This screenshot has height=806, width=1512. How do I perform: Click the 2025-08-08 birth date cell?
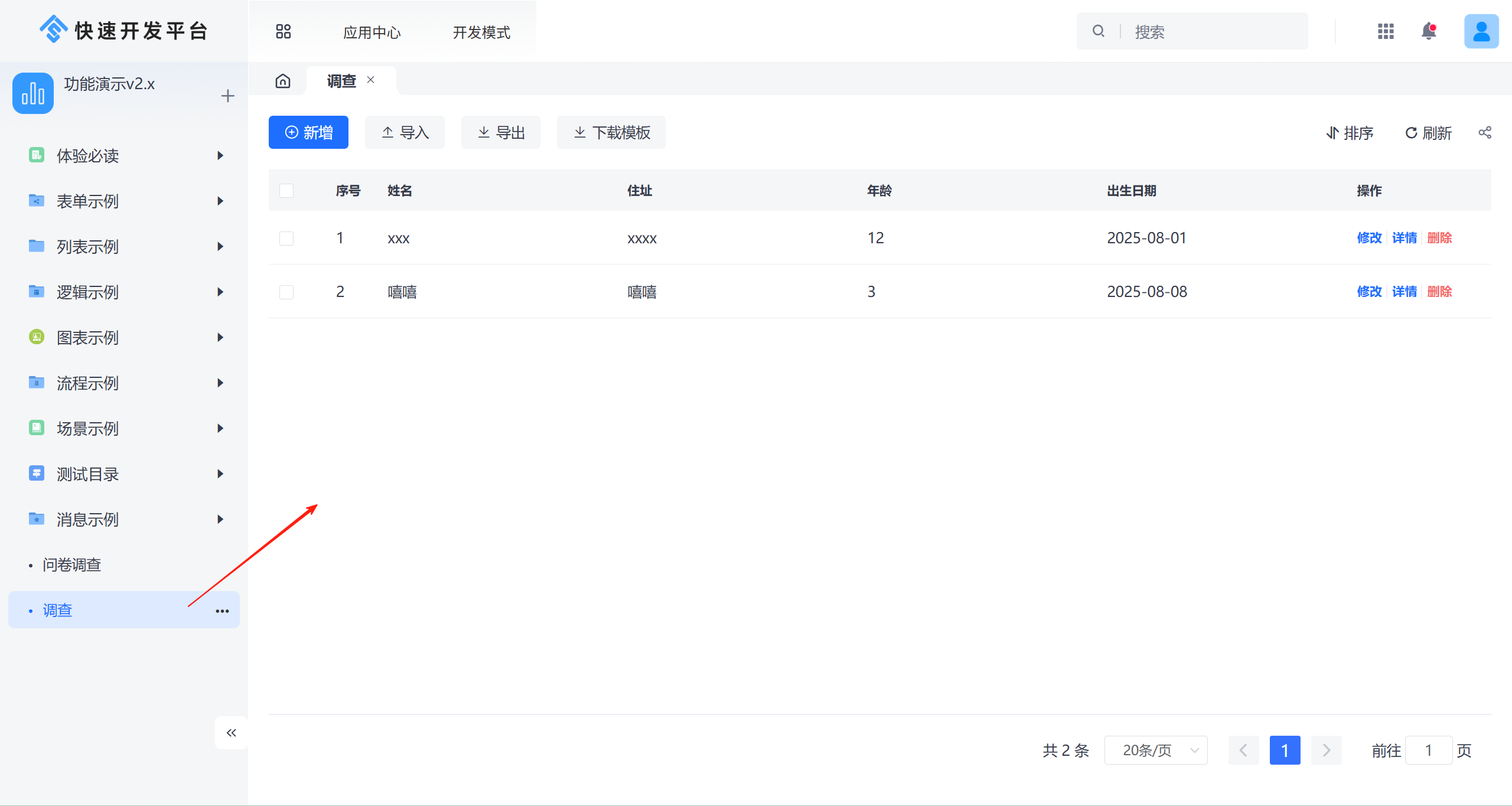(x=1147, y=292)
